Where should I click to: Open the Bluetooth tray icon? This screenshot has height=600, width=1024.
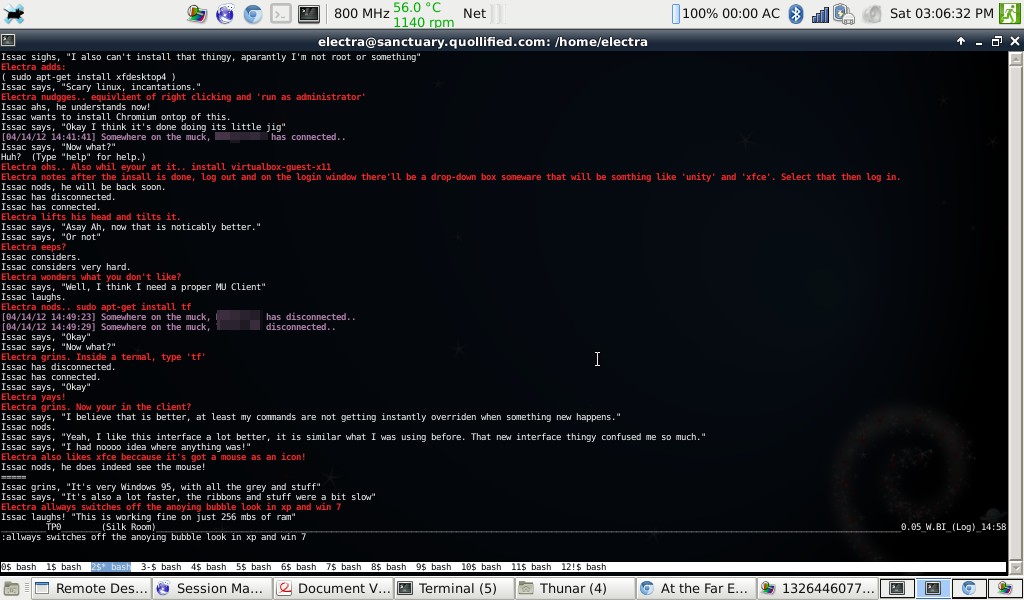click(797, 13)
